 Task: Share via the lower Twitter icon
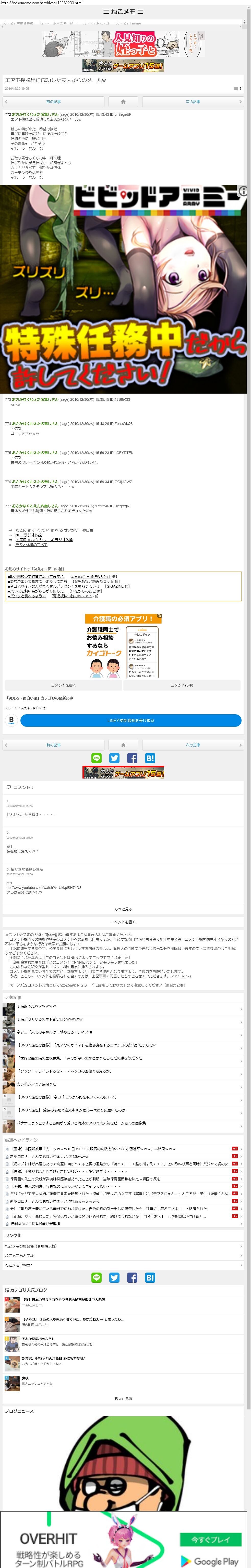coord(114,1278)
